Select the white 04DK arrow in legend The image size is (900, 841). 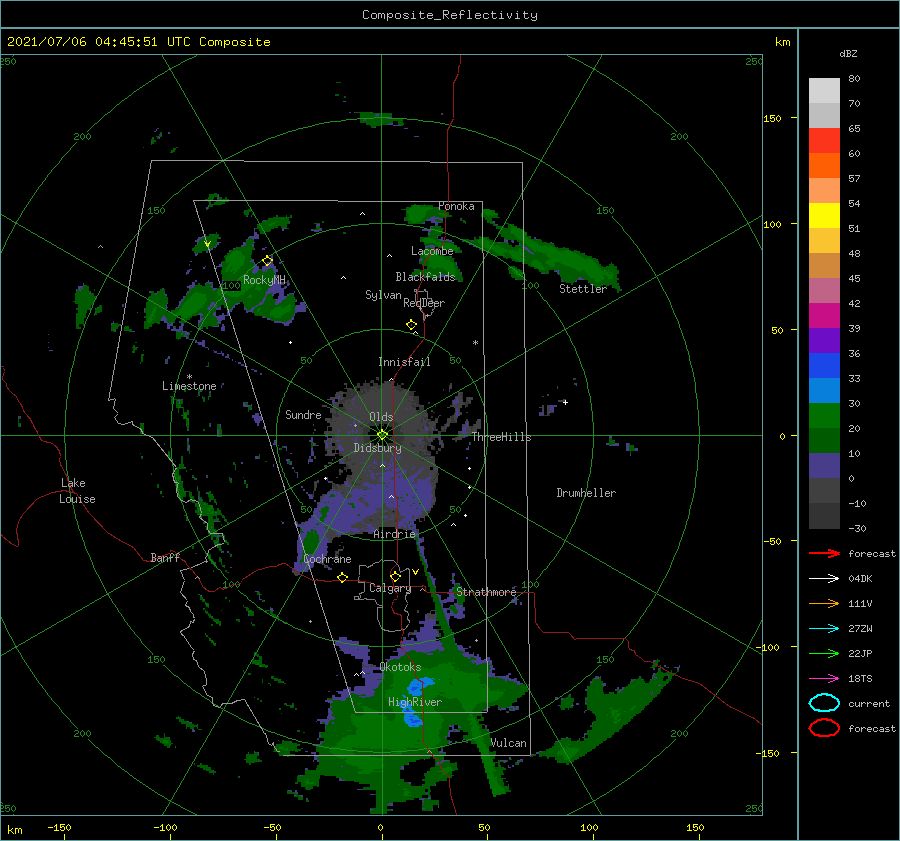(x=824, y=578)
